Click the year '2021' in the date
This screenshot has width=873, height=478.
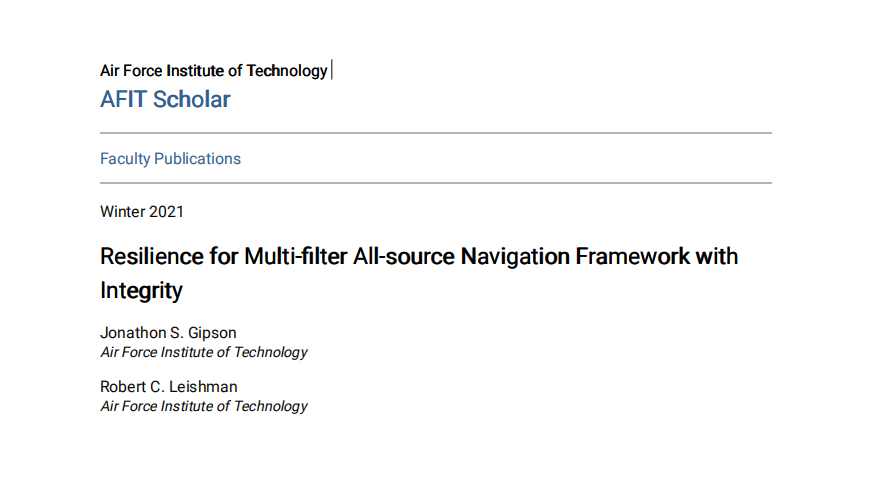166,212
